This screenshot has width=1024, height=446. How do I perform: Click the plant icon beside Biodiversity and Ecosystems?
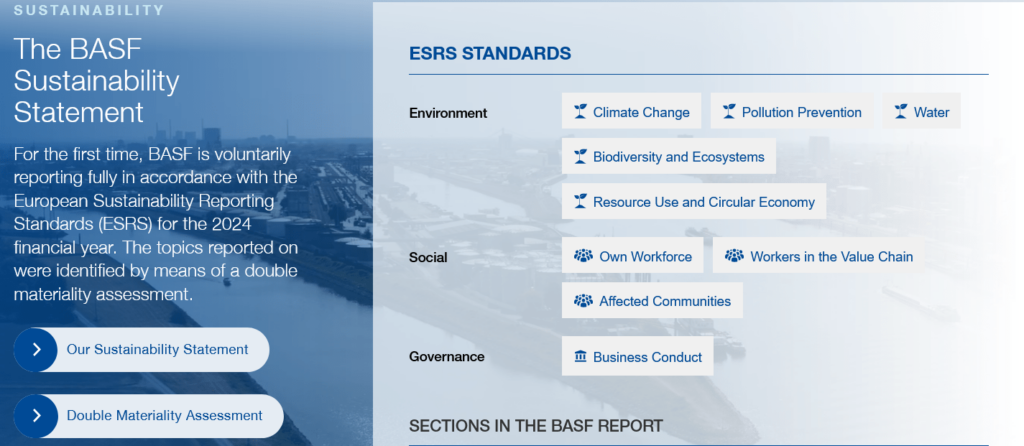click(x=580, y=157)
